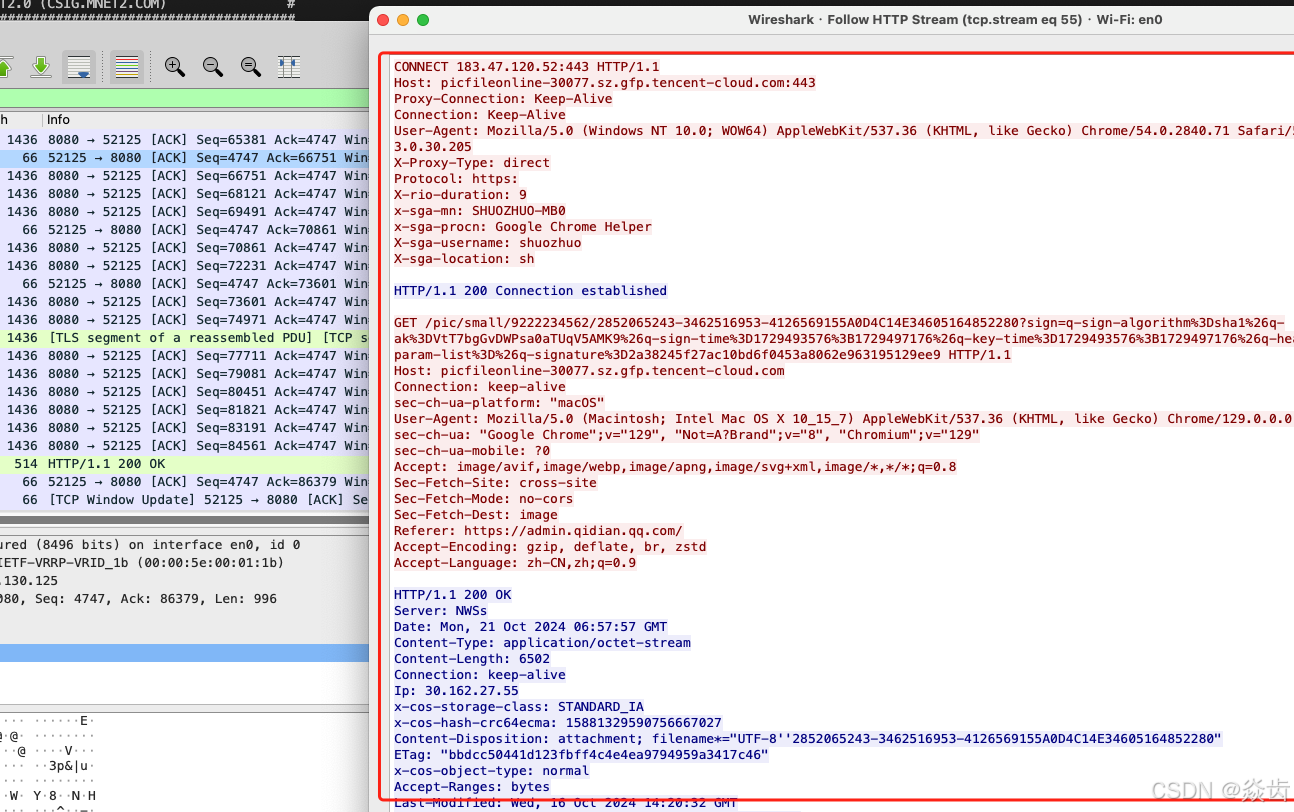
Task: Click Accept-Ranges: bytes line
Action: coord(472,787)
